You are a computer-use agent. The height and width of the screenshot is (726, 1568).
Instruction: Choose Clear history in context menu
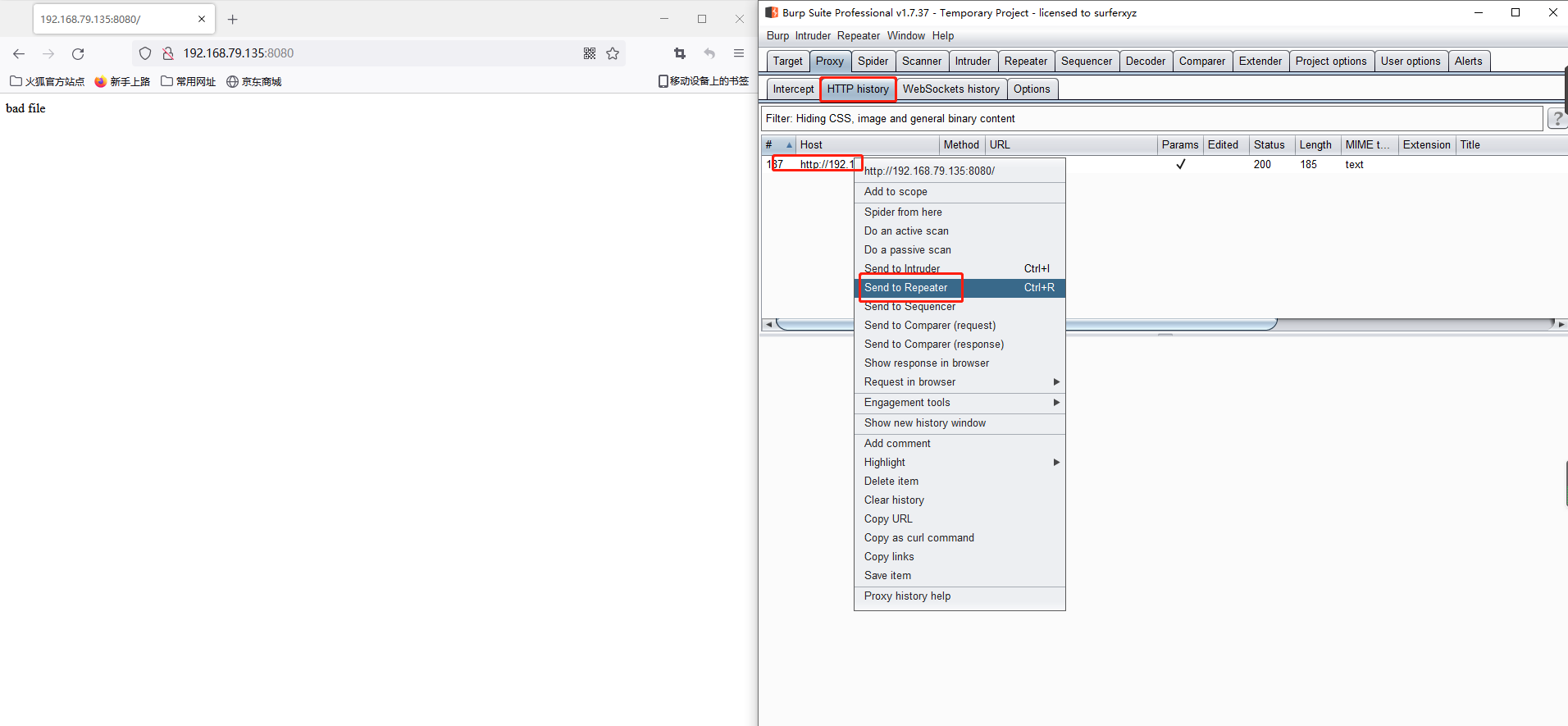tap(959, 500)
